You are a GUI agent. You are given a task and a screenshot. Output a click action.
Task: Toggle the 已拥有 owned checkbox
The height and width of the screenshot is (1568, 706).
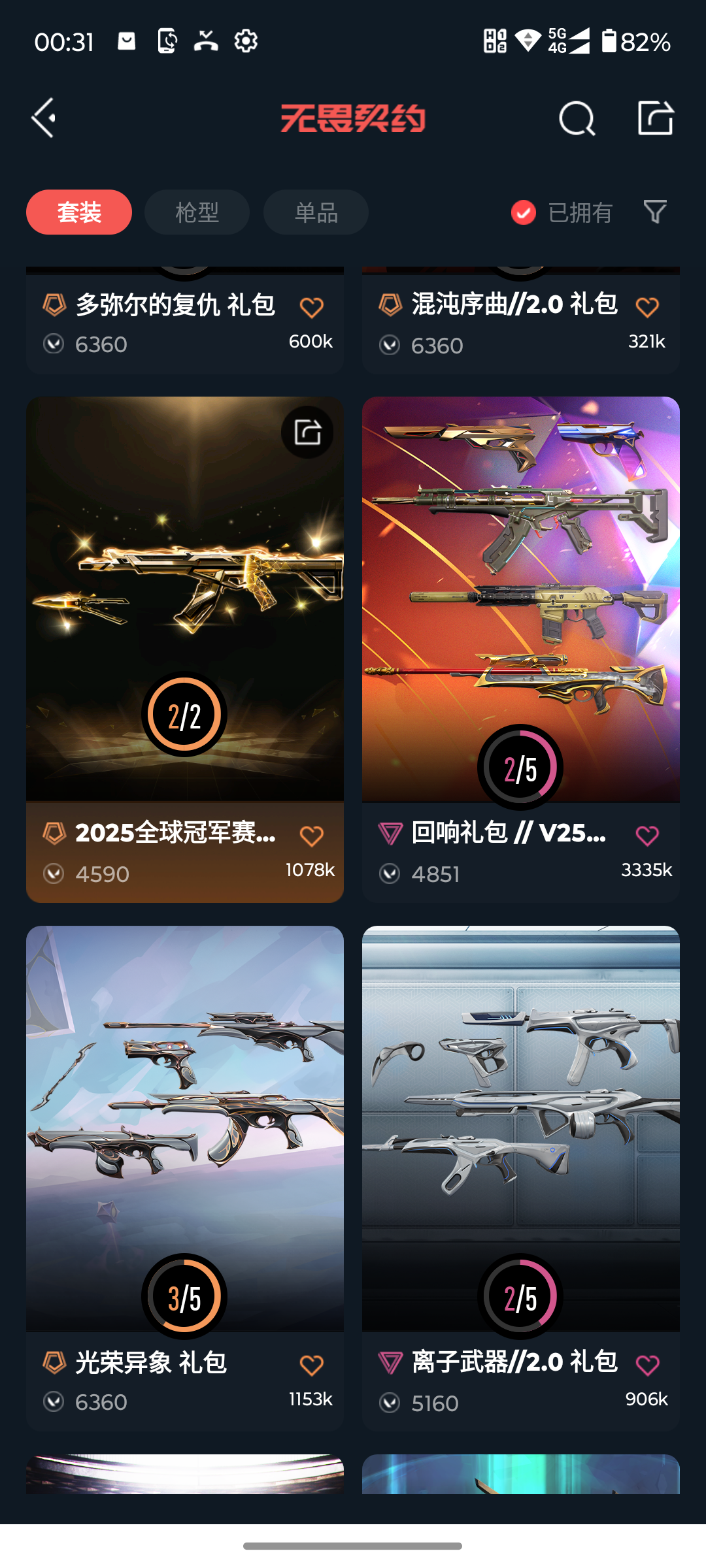(524, 212)
